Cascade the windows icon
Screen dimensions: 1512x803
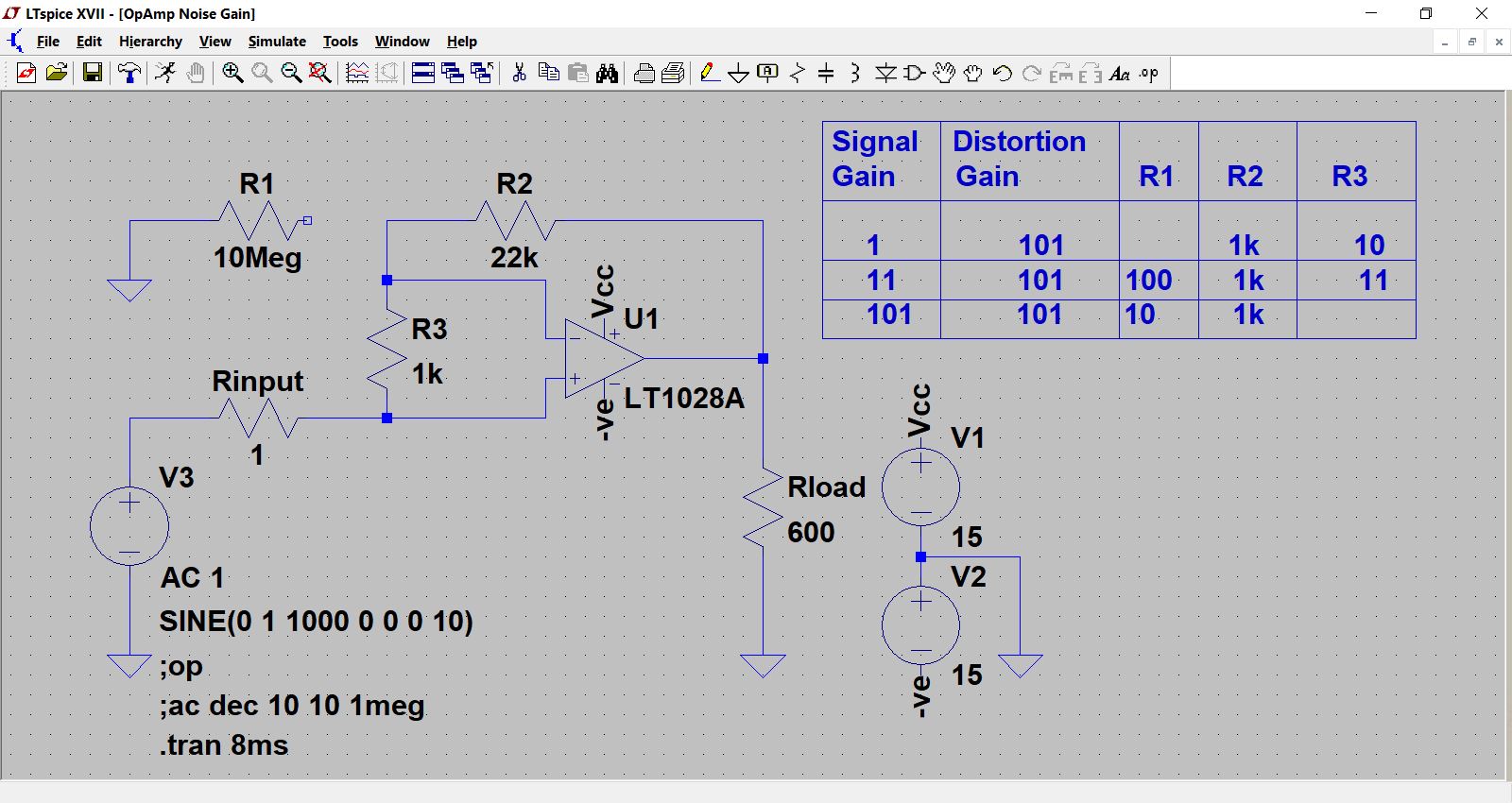pyautogui.click(x=453, y=73)
